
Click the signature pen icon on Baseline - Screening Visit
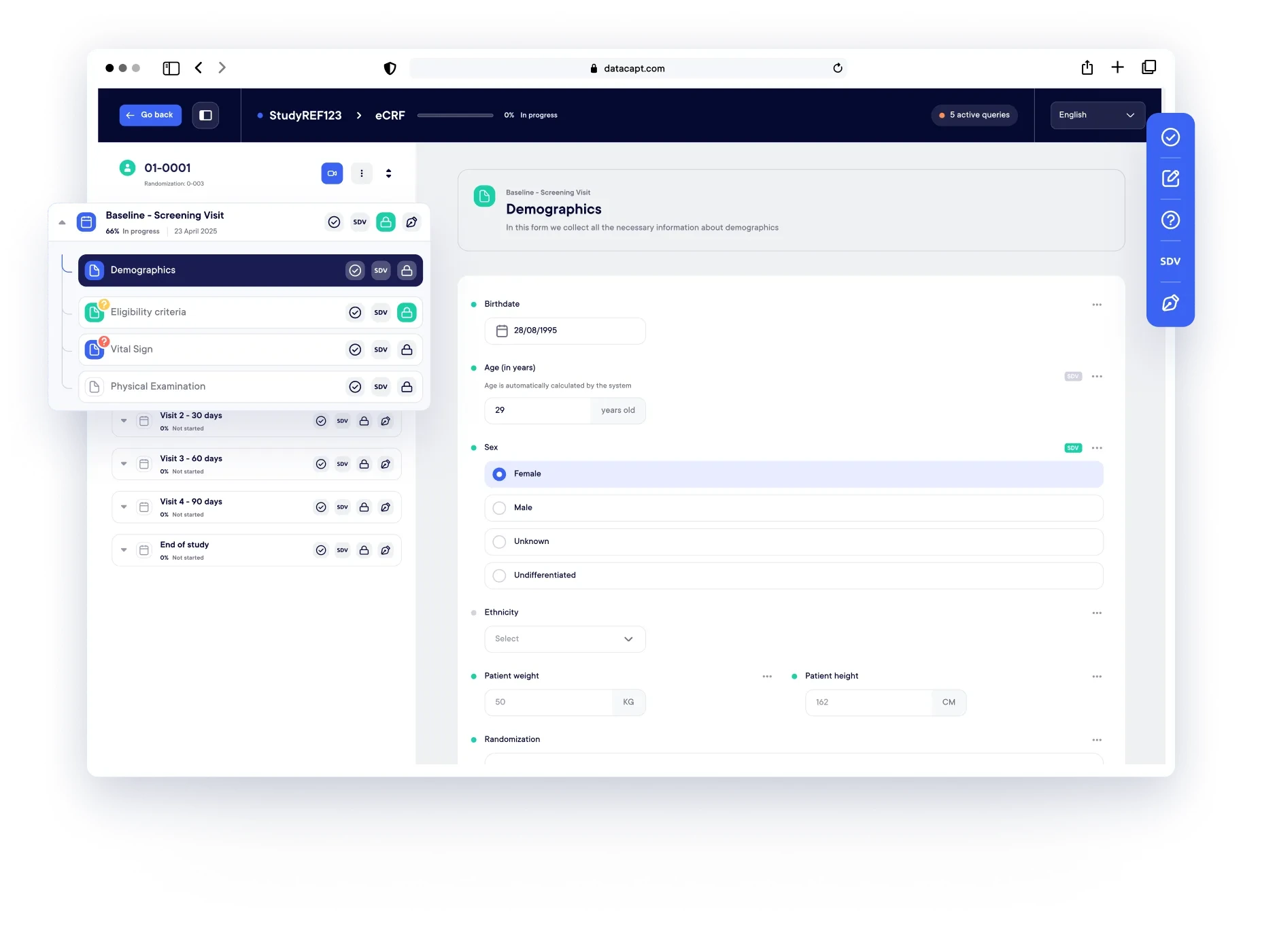pyautogui.click(x=411, y=222)
